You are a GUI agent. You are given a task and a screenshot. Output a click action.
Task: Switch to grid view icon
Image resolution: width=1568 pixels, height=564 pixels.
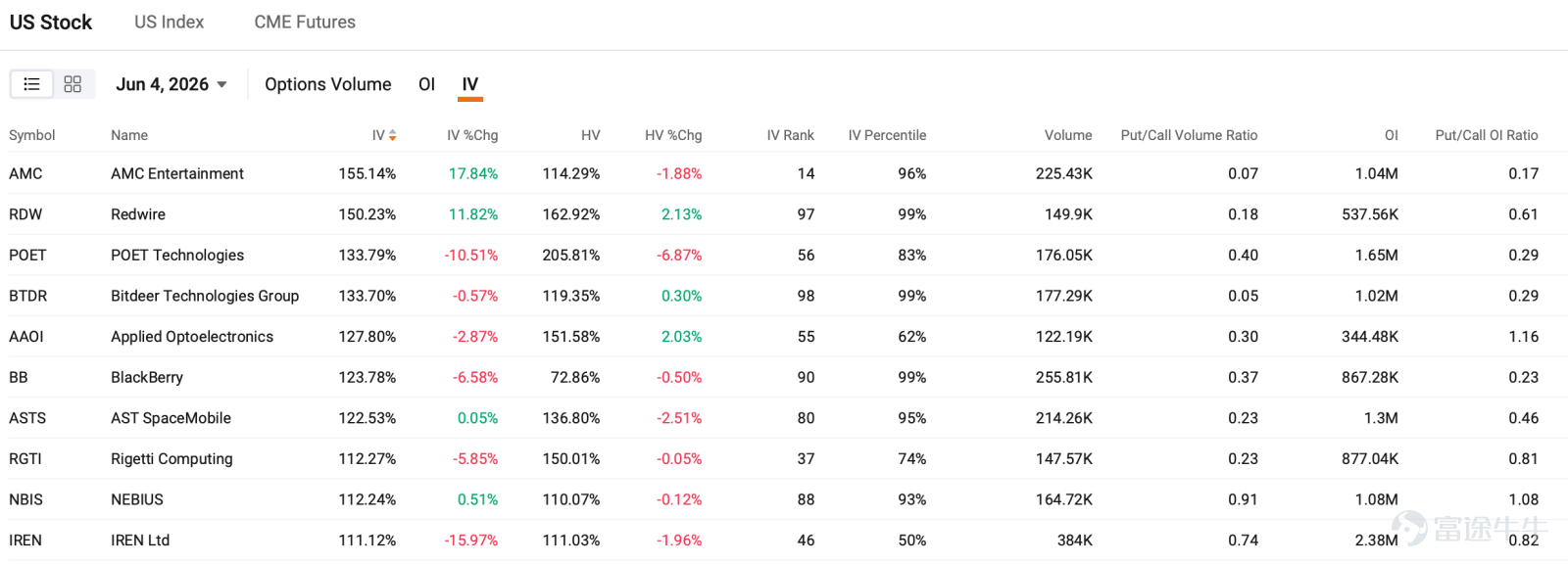pyautogui.click(x=73, y=84)
